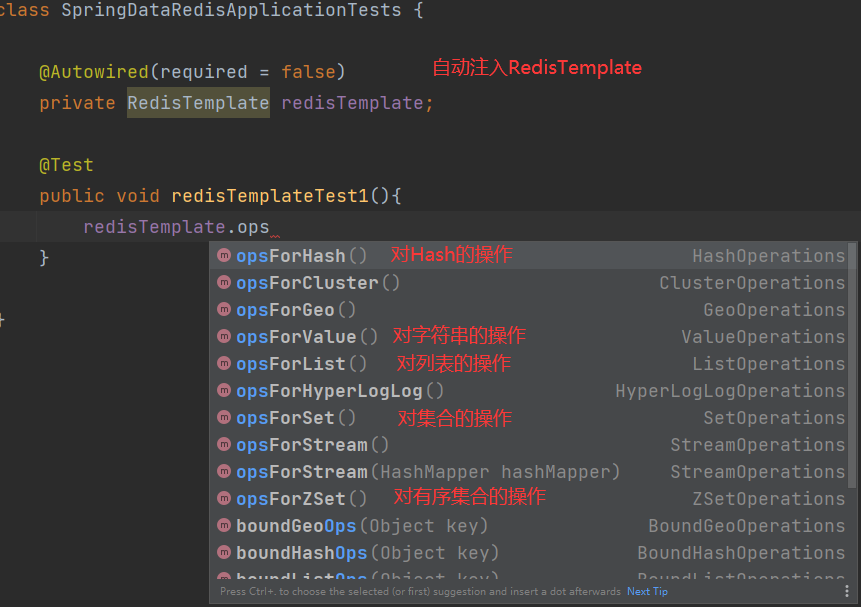
Task: Click the method icon beside boundHashOps(Object key)
Action: coord(223,552)
